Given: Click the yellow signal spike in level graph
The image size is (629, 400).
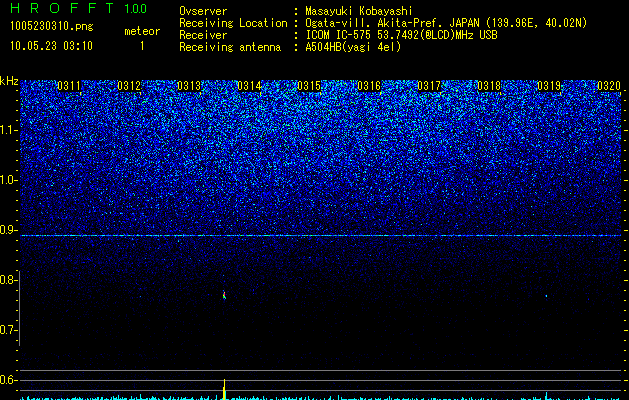Looking at the screenshot, I should point(224,389).
